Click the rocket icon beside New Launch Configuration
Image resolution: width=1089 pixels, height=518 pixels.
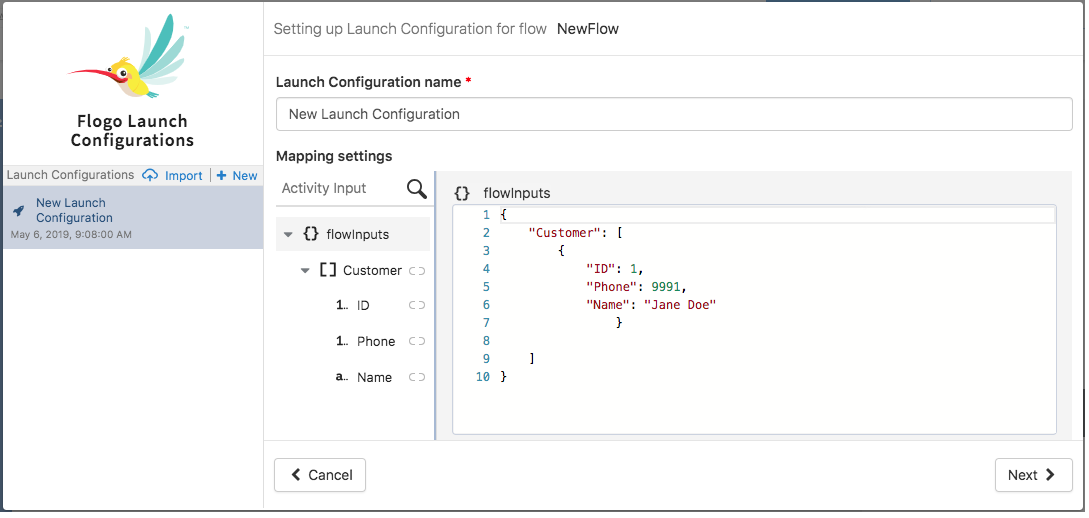pos(18,211)
